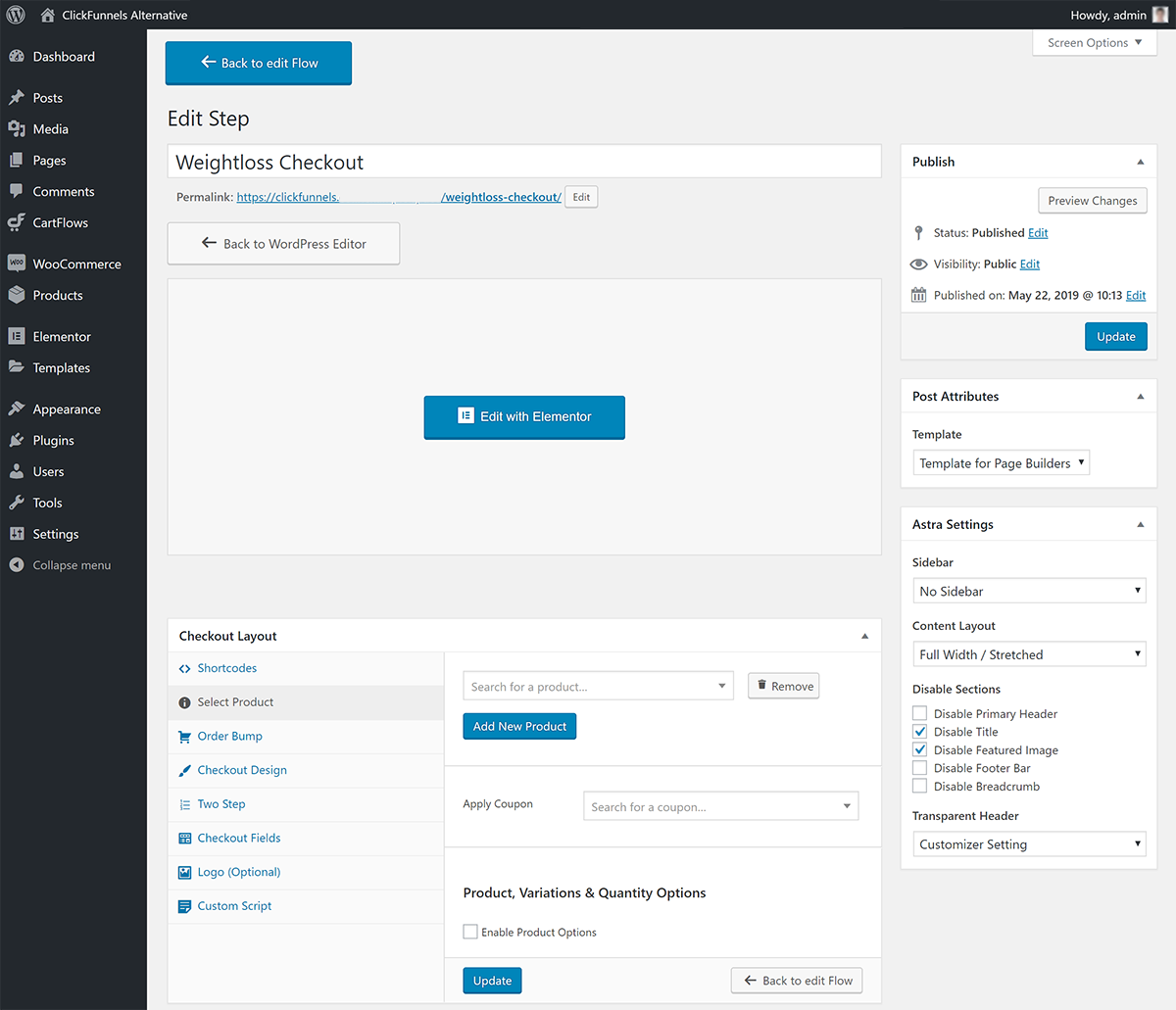Click the Users person icon
The image size is (1176, 1010).
(x=17, y=472)
